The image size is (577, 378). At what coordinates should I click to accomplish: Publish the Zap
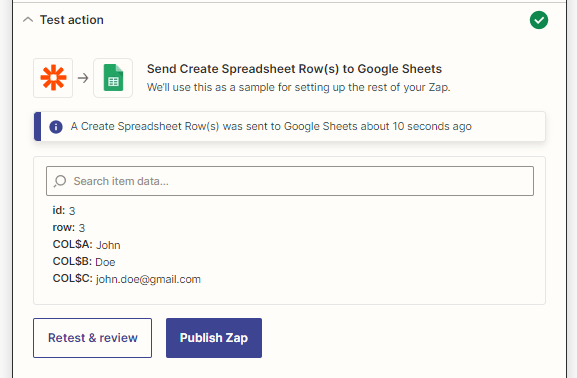214,338
